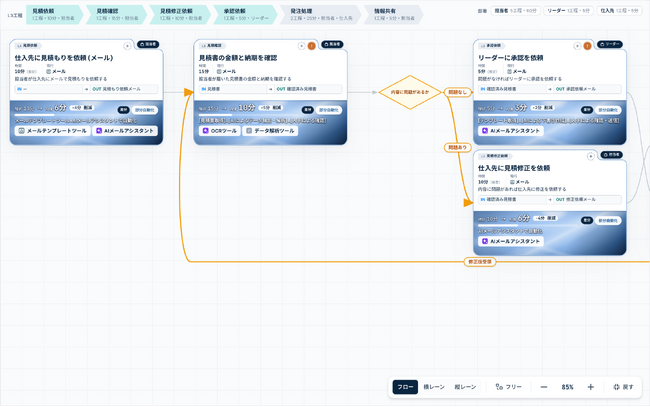Screen dimensions: 650x407
Task: Filter by リーダー department chip
Action: click(x=568, y=11)
